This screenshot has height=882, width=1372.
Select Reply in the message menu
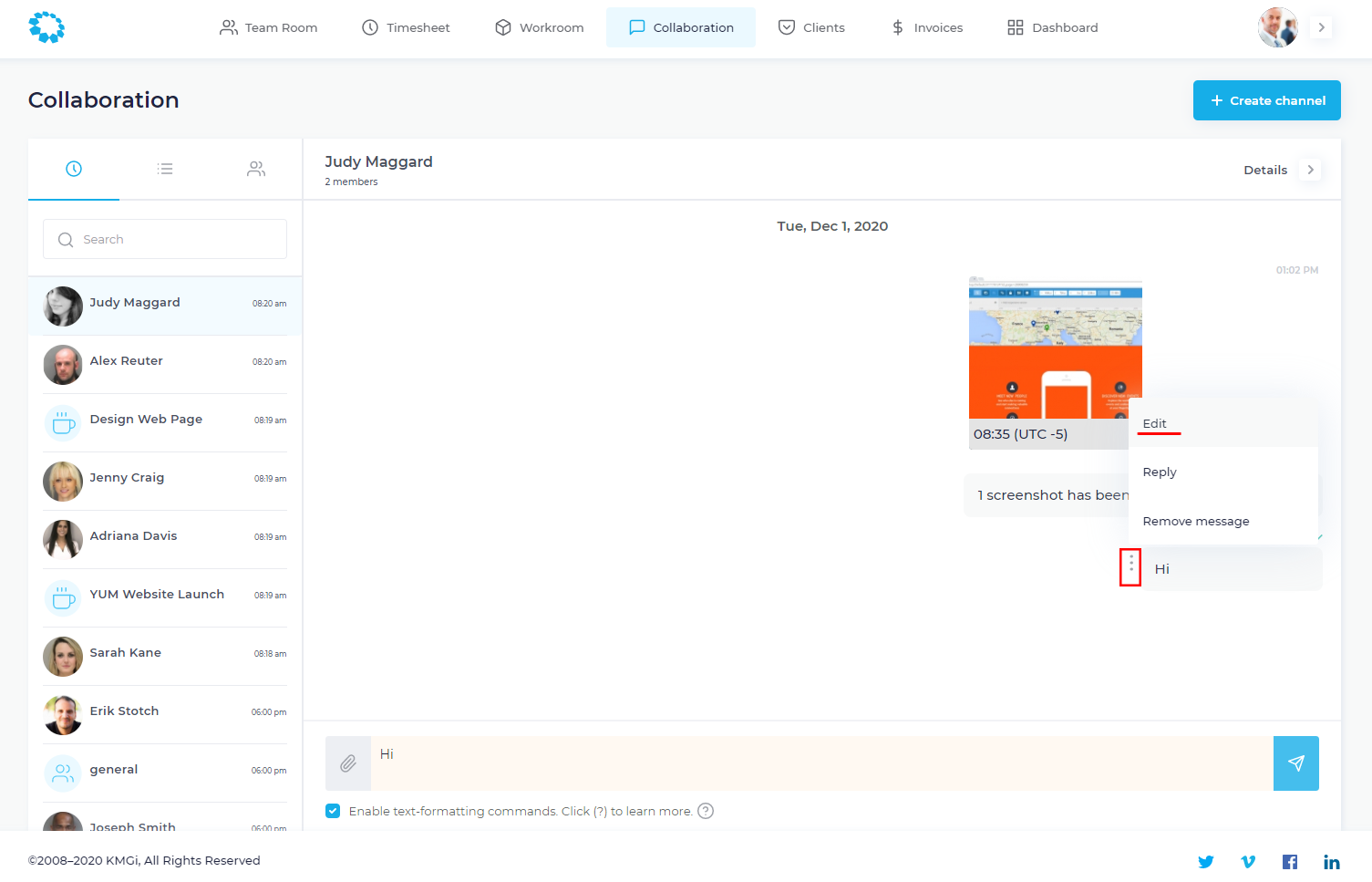coord(1160,472)
